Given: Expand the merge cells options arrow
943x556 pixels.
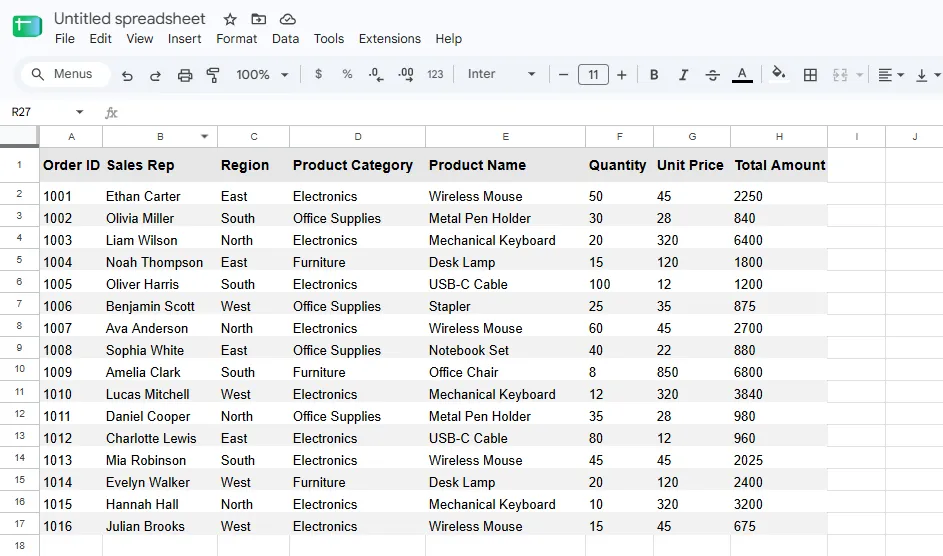Looking at the screenshot, I should click(859, 75).
